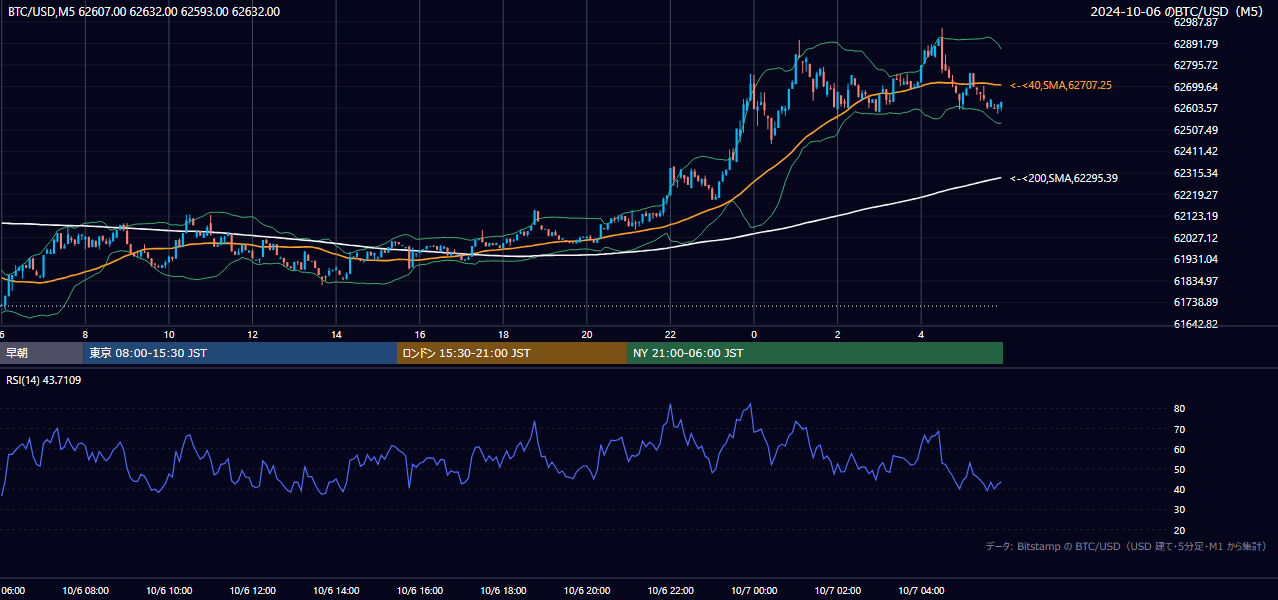Select the RSI 40 level label
The height and width of the screenshot is (600, 1278).
[1179, 489]
